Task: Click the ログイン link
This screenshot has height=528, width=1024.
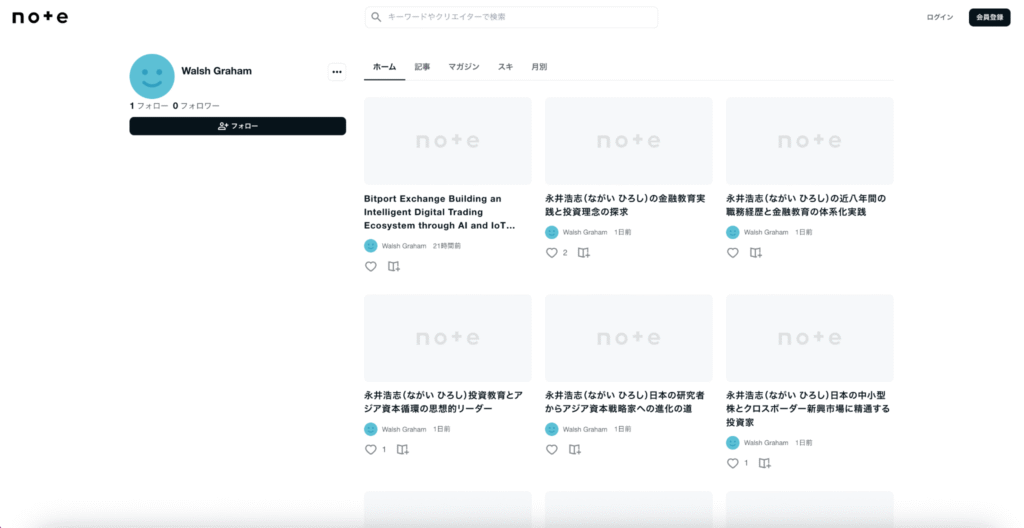Action: click(940, 17)
